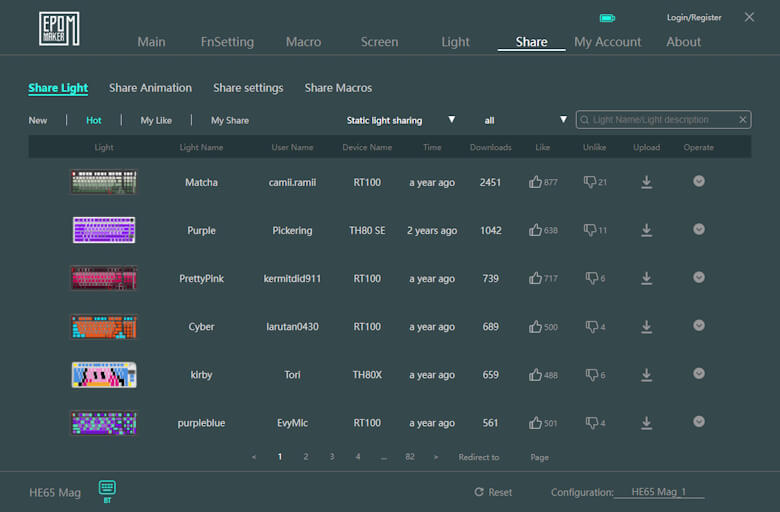
Task: Like the Purple light by Pickering
Action: (x=535, y=230)
